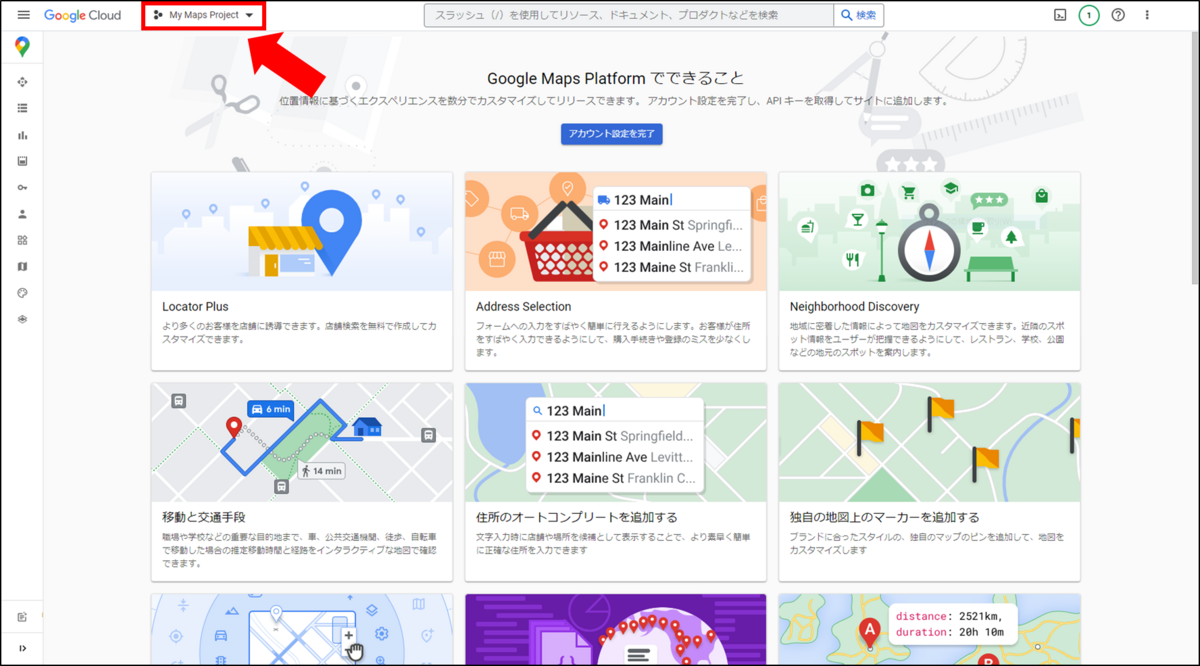Open the hamburger navigation menu
Image resolution: width=1200 pixels, height=666 pixels.
coord(23,15)
